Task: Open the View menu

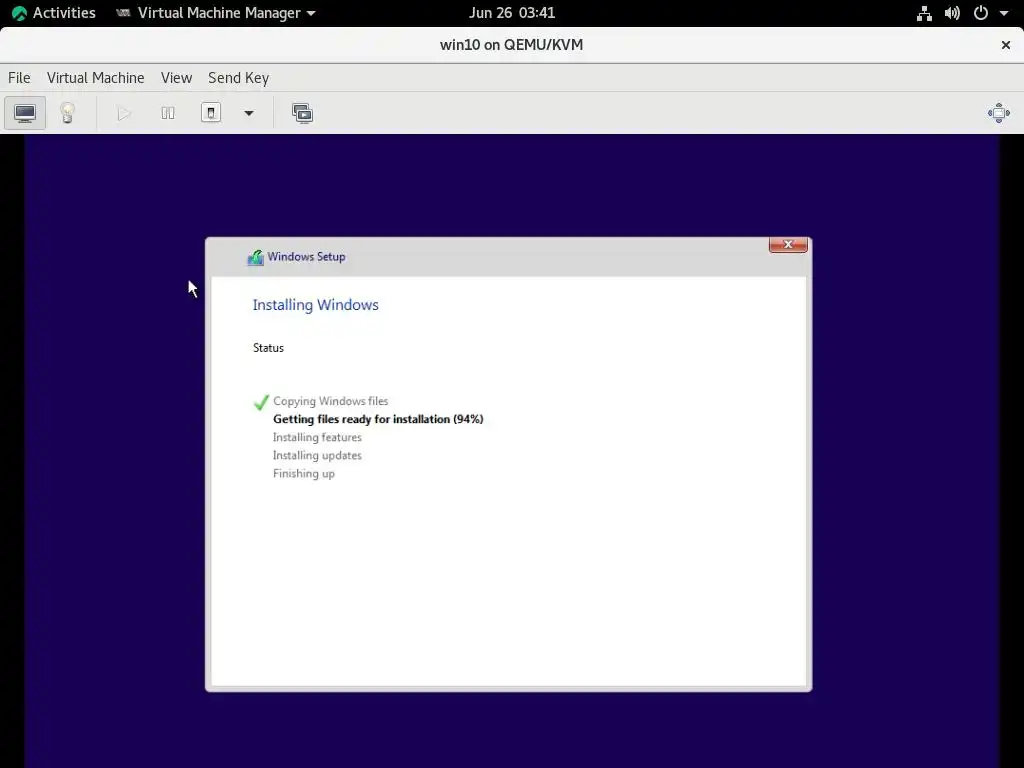Action: tap(176, 78)
